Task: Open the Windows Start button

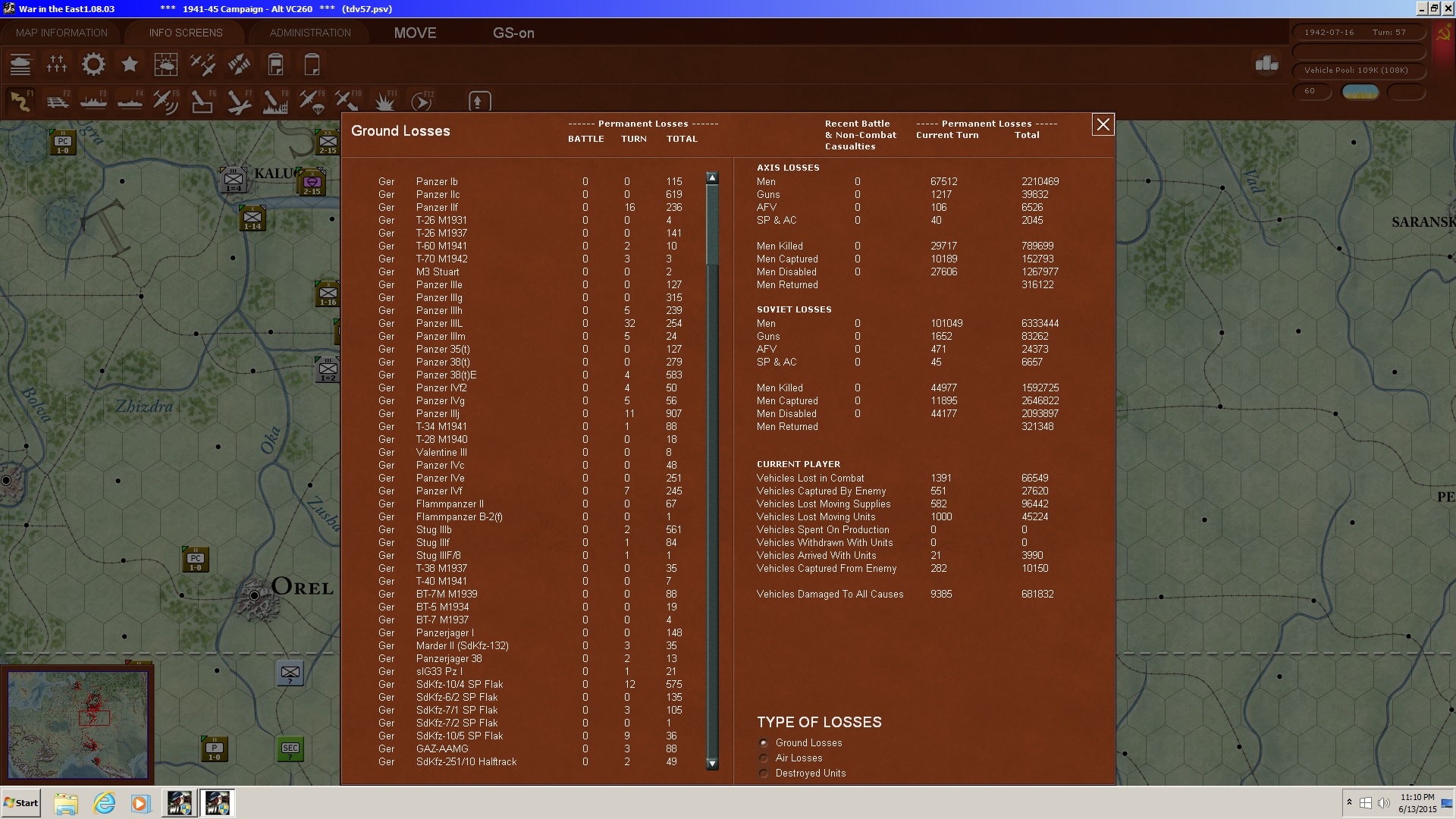Action: pos(20,803)
